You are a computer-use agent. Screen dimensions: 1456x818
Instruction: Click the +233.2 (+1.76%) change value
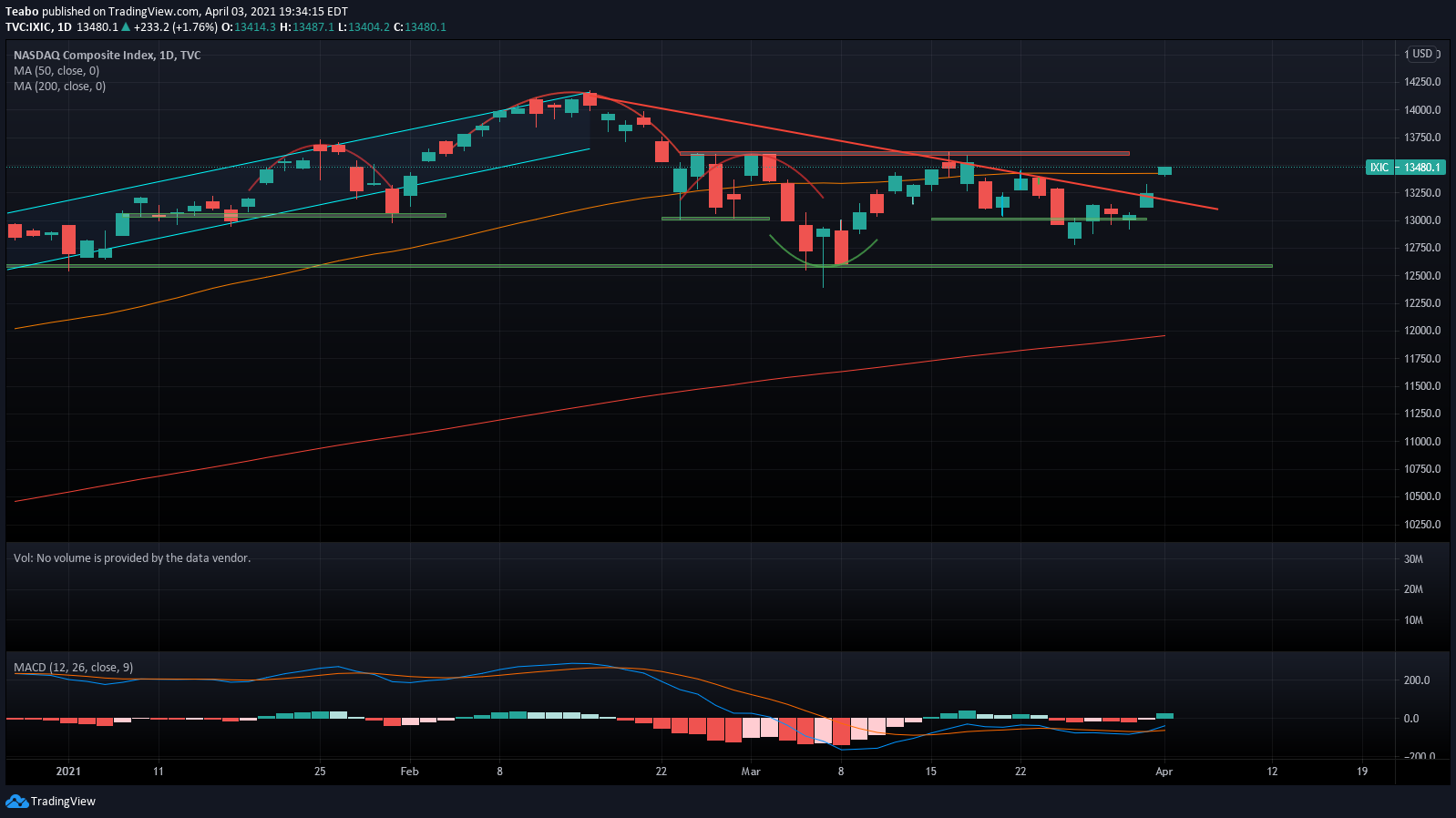(176, 27)
